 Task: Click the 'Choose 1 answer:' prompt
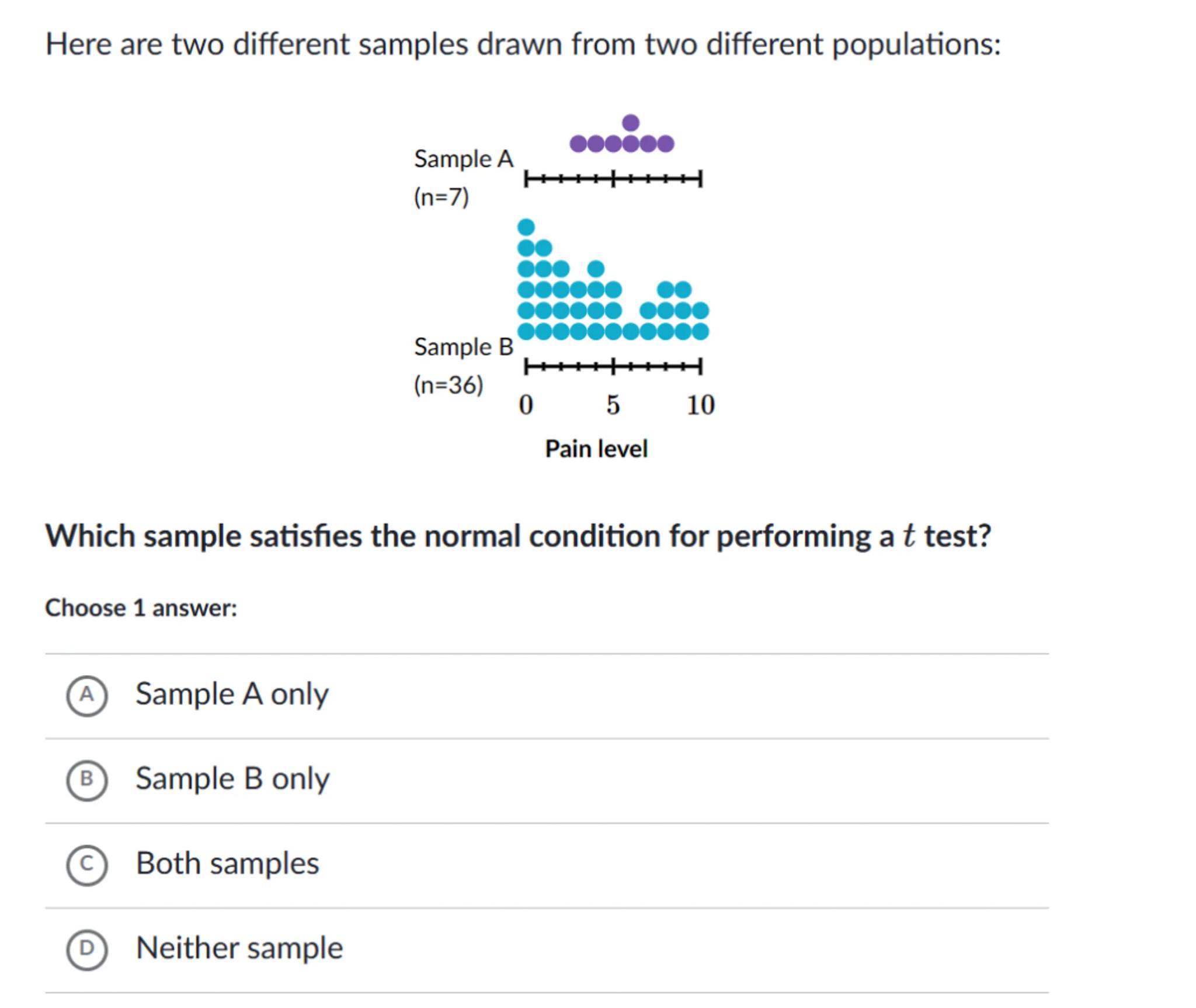[141, 608]
